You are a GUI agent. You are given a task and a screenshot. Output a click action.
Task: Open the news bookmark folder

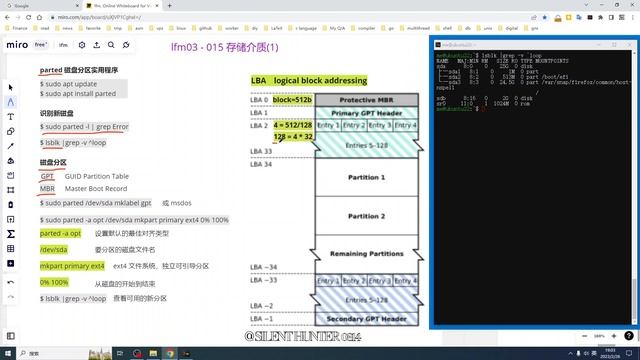(64, 28)
